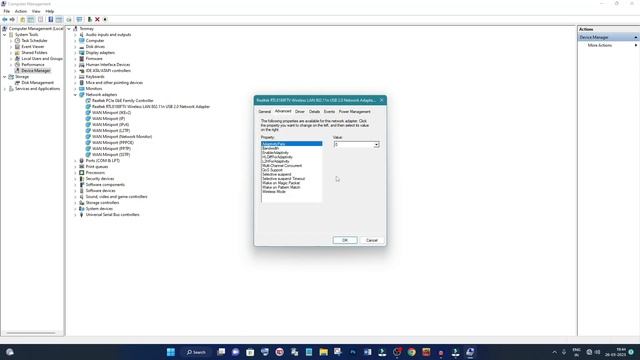Collapse the Network adapters category
This screenshot has height=360, width=640.
point(76,95)
